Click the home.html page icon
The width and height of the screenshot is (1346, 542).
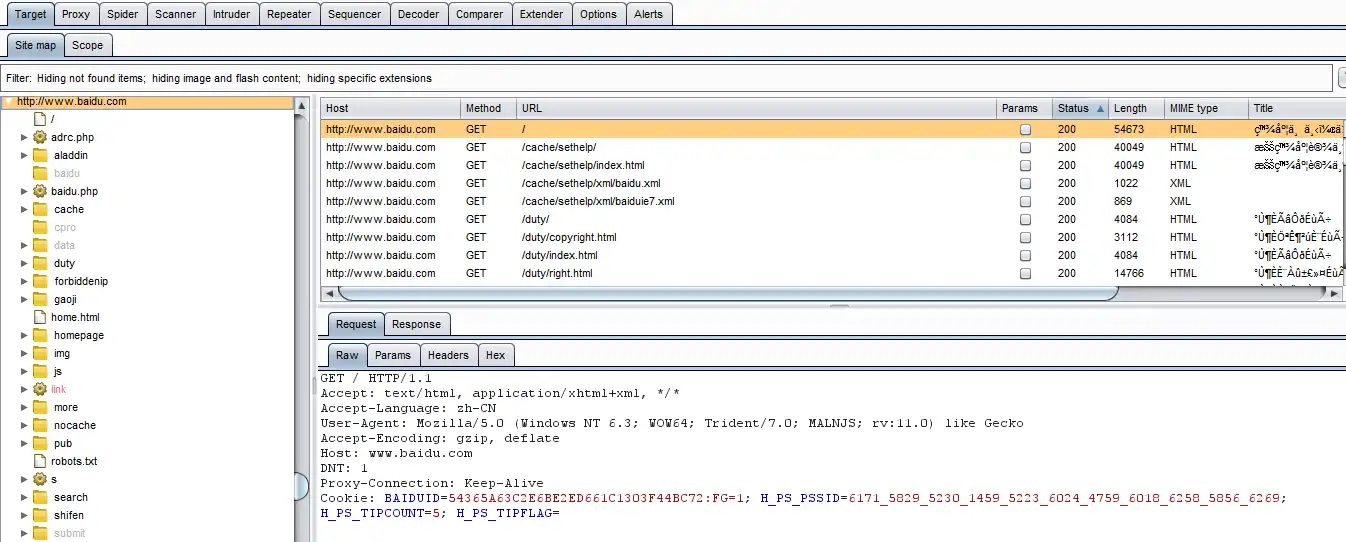[x=41, y=317]
